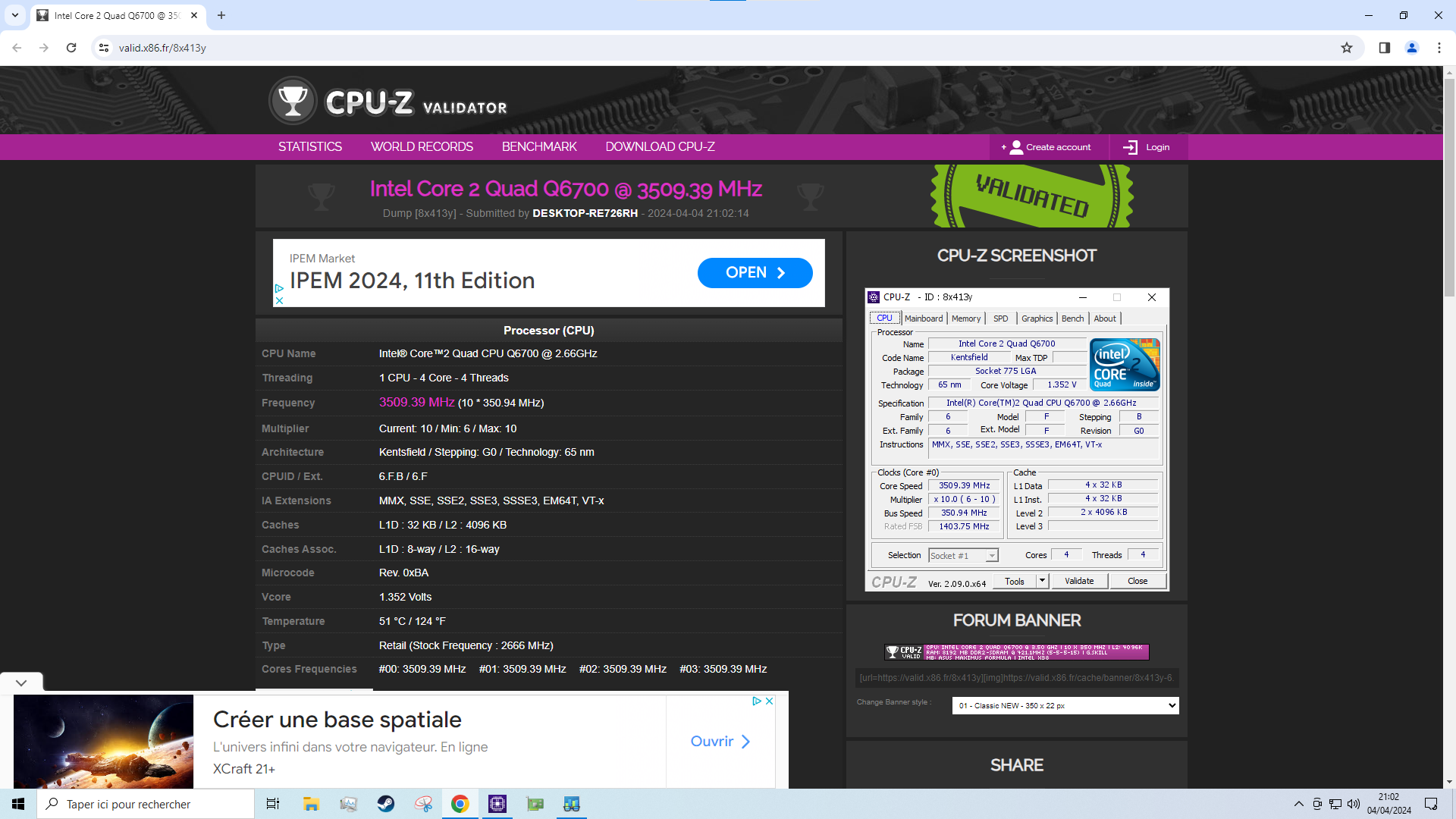This screenshot has height=819, width=1456.
Task: Click the Windows taskbar search box
Action: (x=146, y=804)
